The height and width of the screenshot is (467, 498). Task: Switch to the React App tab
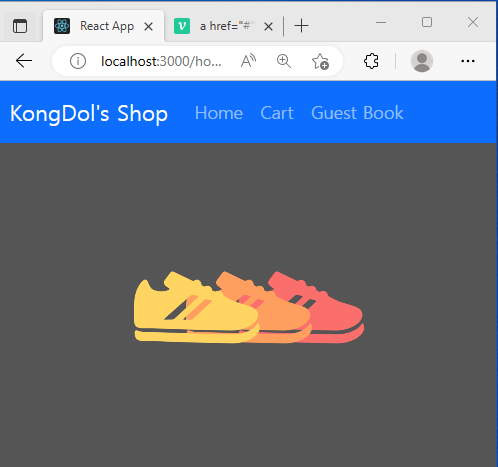(x=103, y=26)
